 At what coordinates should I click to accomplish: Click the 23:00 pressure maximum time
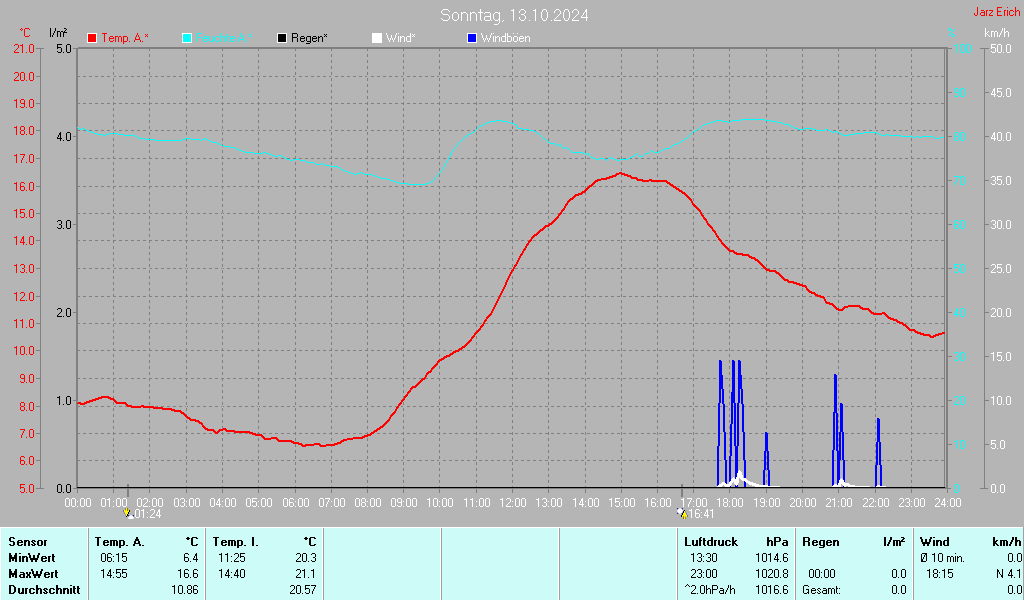click(704, 574)
